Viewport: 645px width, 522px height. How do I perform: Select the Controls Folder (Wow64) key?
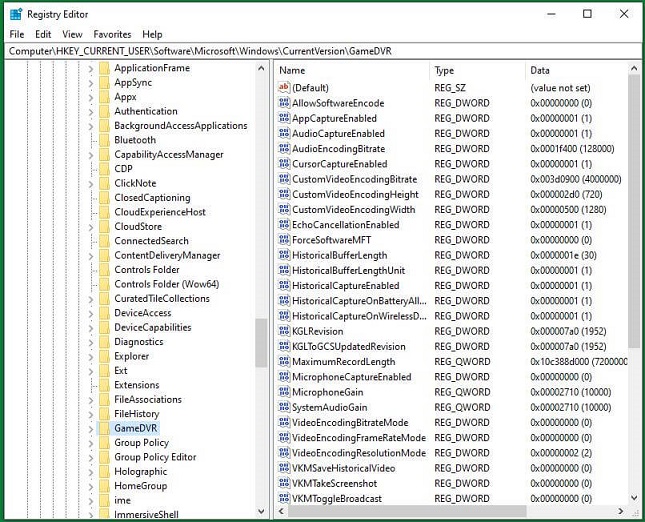167,284
